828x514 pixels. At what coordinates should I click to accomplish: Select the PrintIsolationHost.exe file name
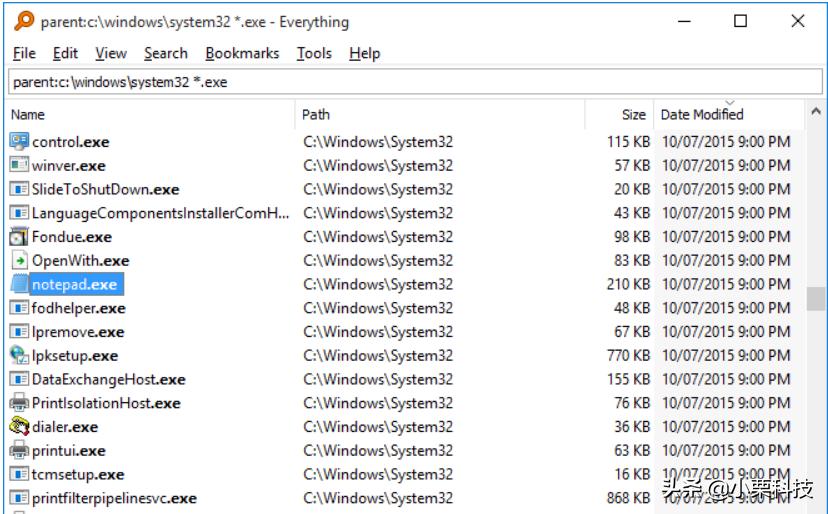pyautogui.click(x=106, y=404)
